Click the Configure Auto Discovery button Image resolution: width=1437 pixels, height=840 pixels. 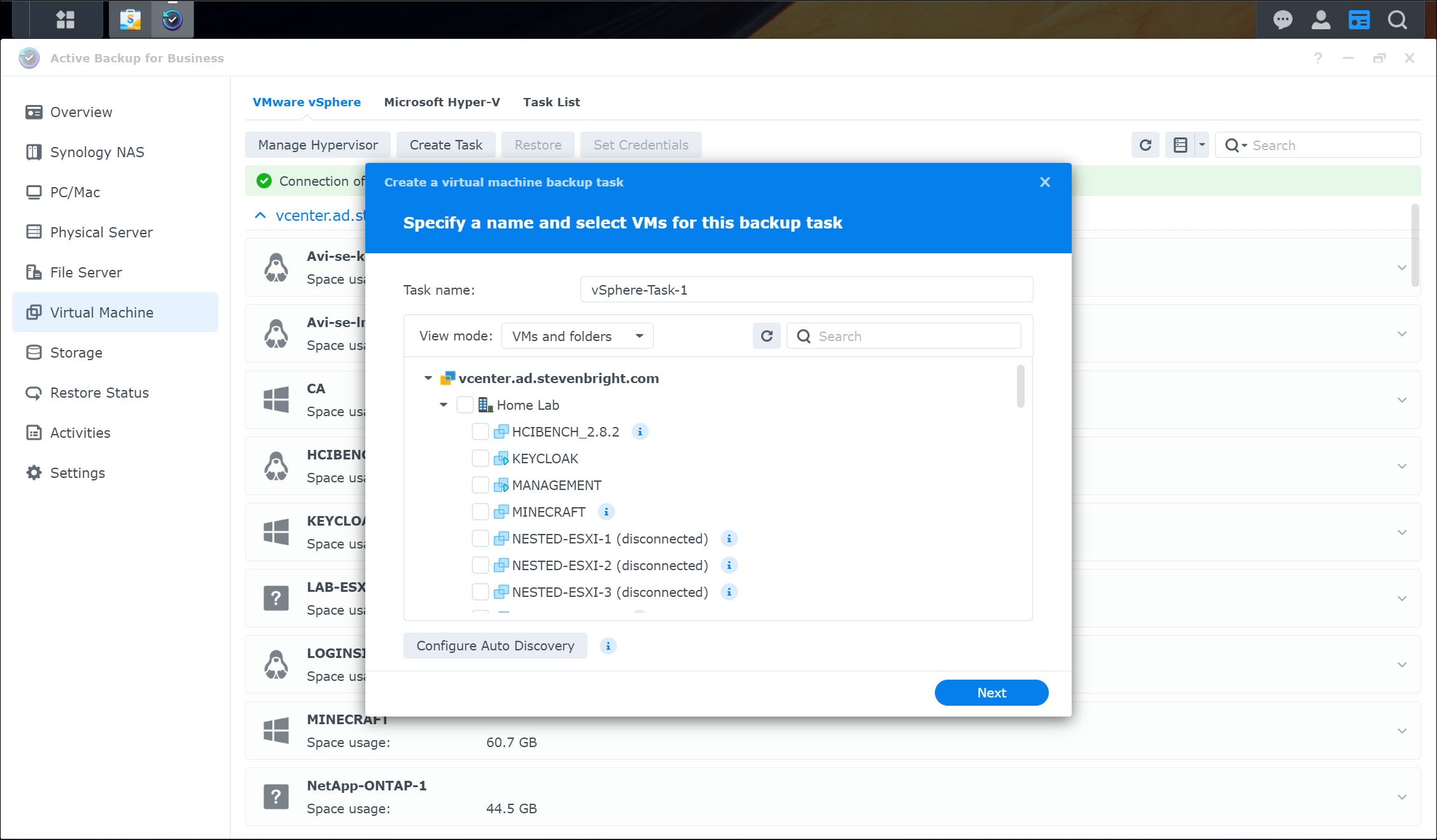click(495, 646)
